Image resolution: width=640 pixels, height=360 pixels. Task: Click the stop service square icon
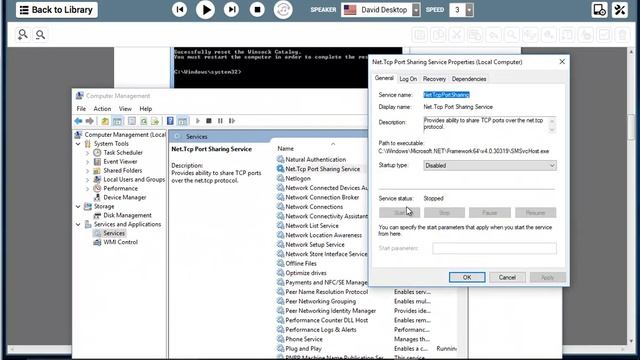click(209, 121)
